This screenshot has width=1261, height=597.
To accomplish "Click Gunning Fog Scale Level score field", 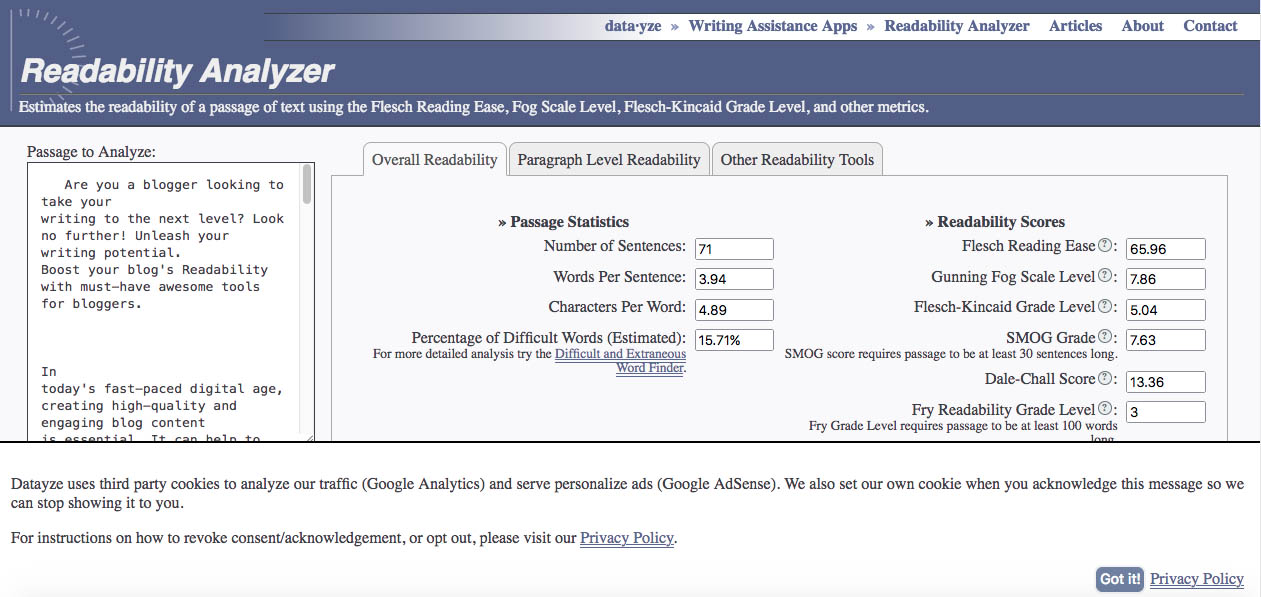I will [1166, 279].
